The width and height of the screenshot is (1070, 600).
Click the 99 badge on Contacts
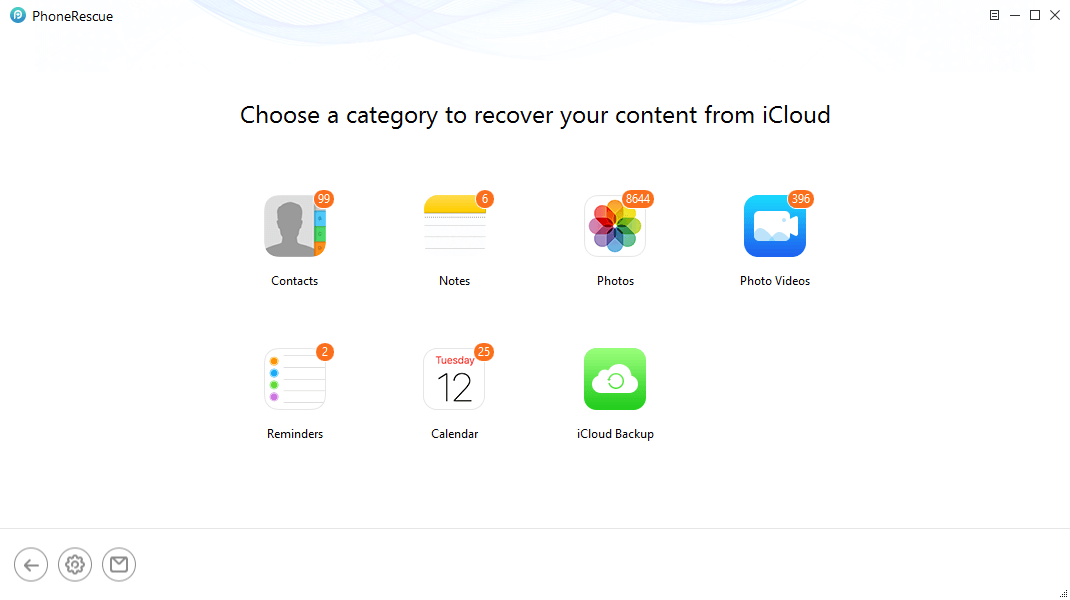[323, 199]
